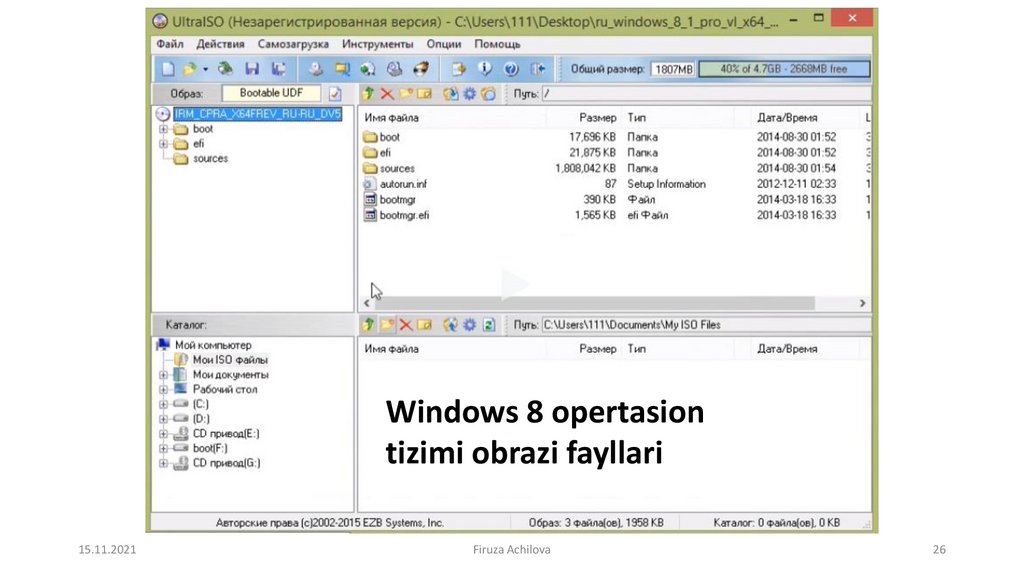The height and width of the screenshot is (576, 1024).
Task: Click the Exit icon on the main toolbar
Action: coord(538,69)
